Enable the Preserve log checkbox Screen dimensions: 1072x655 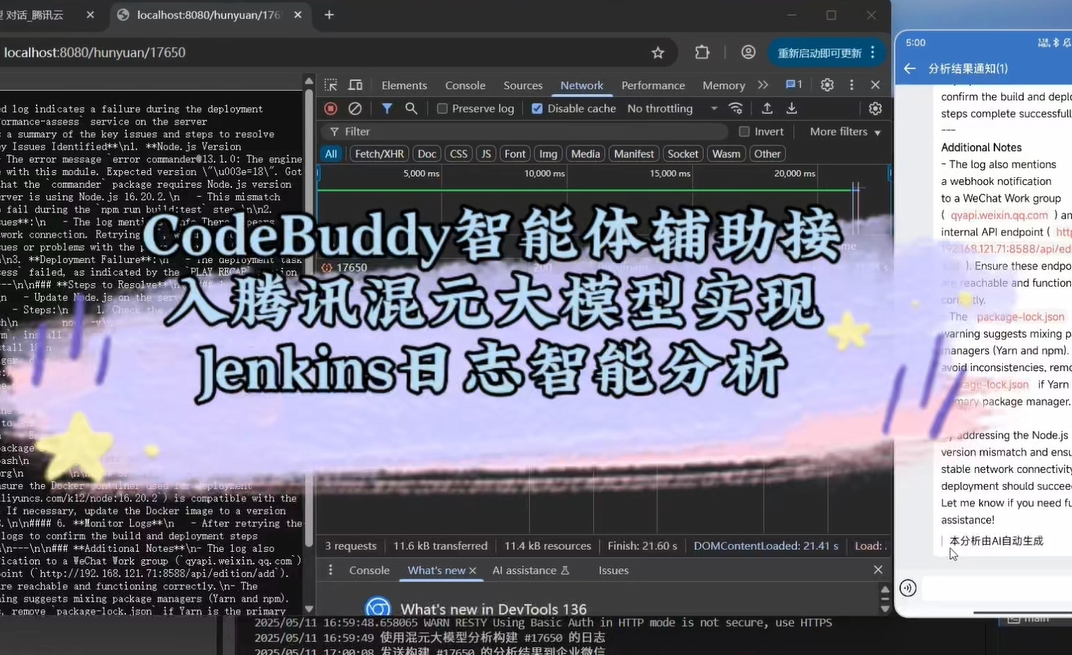click(442, 109)
